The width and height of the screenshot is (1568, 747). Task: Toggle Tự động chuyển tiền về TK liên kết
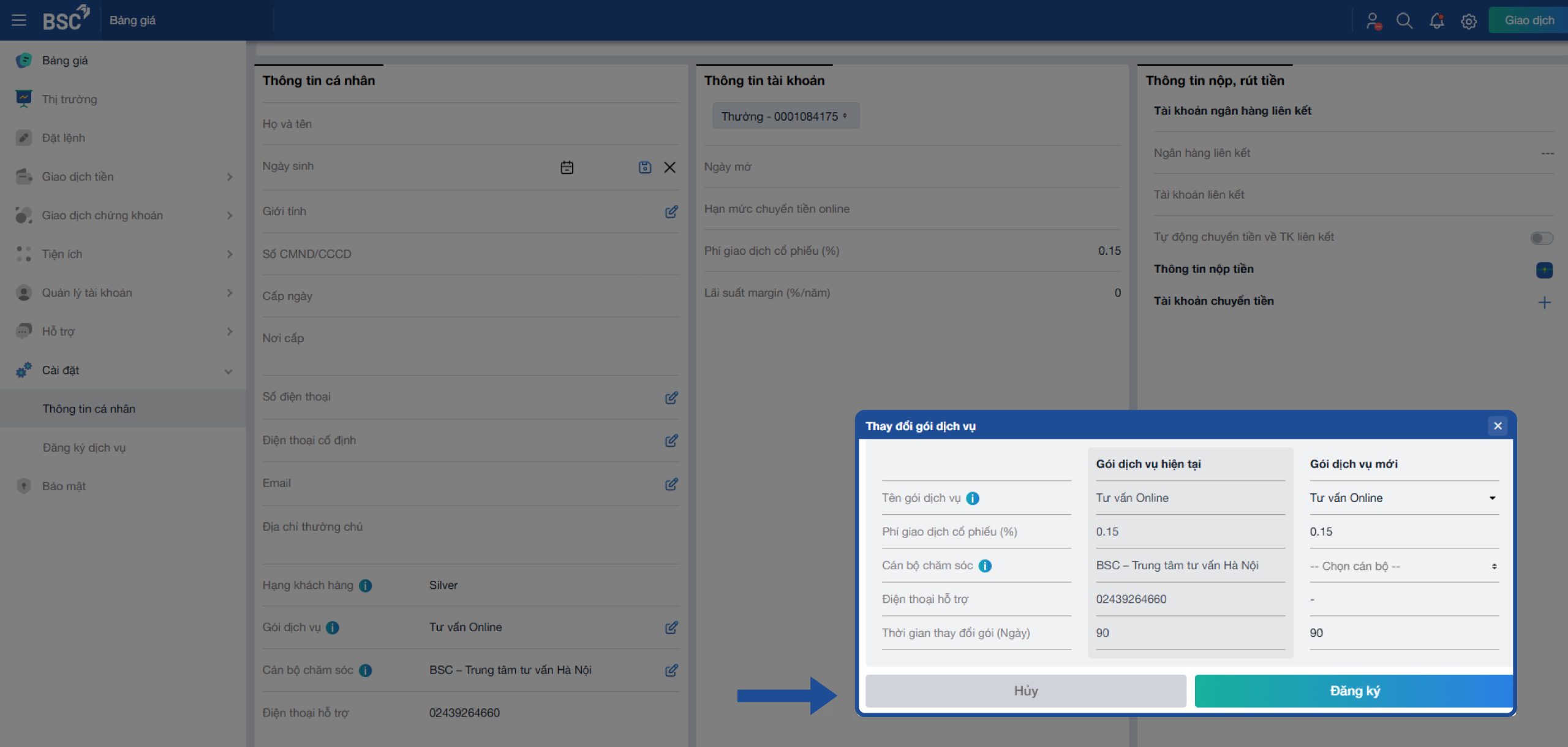pyautogui.click(x=1541, y=238)
